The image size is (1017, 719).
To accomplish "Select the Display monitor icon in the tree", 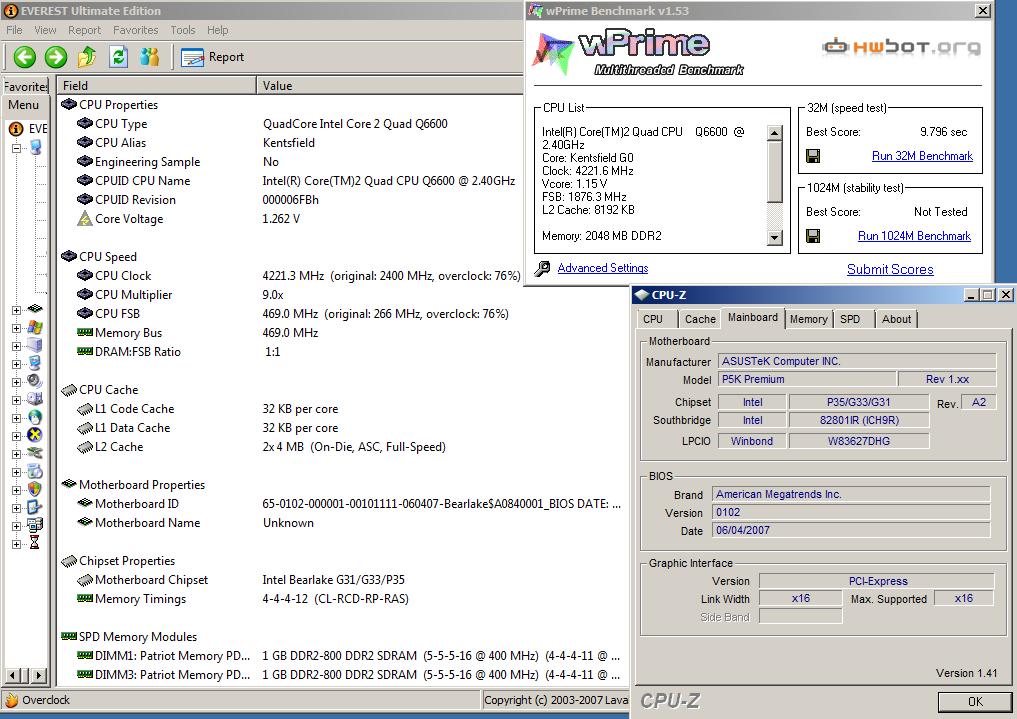I will 35,363.
